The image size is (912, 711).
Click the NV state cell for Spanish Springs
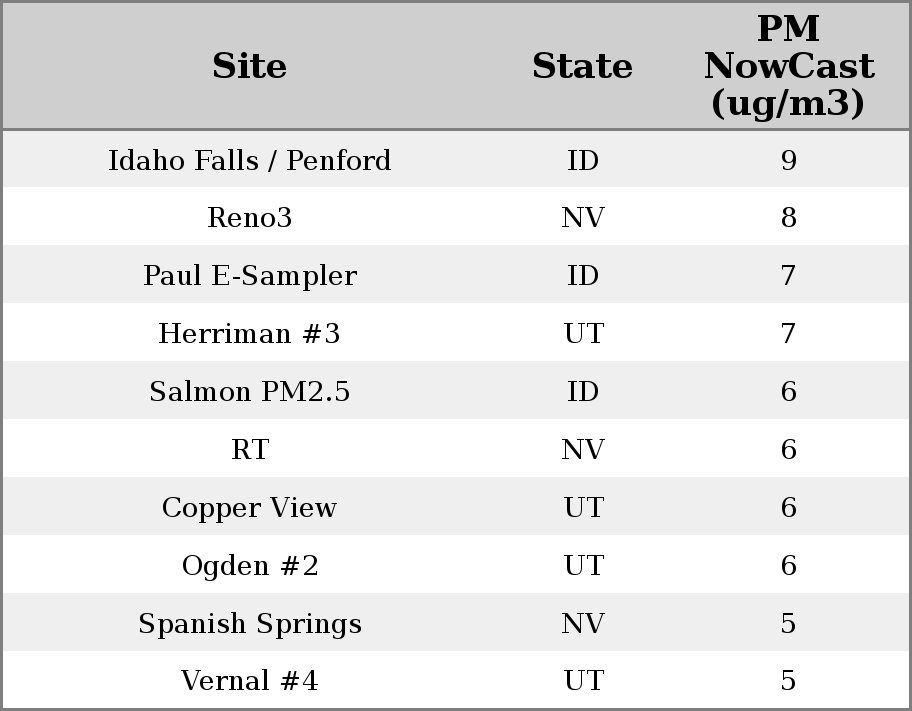[x=583, y=624]
